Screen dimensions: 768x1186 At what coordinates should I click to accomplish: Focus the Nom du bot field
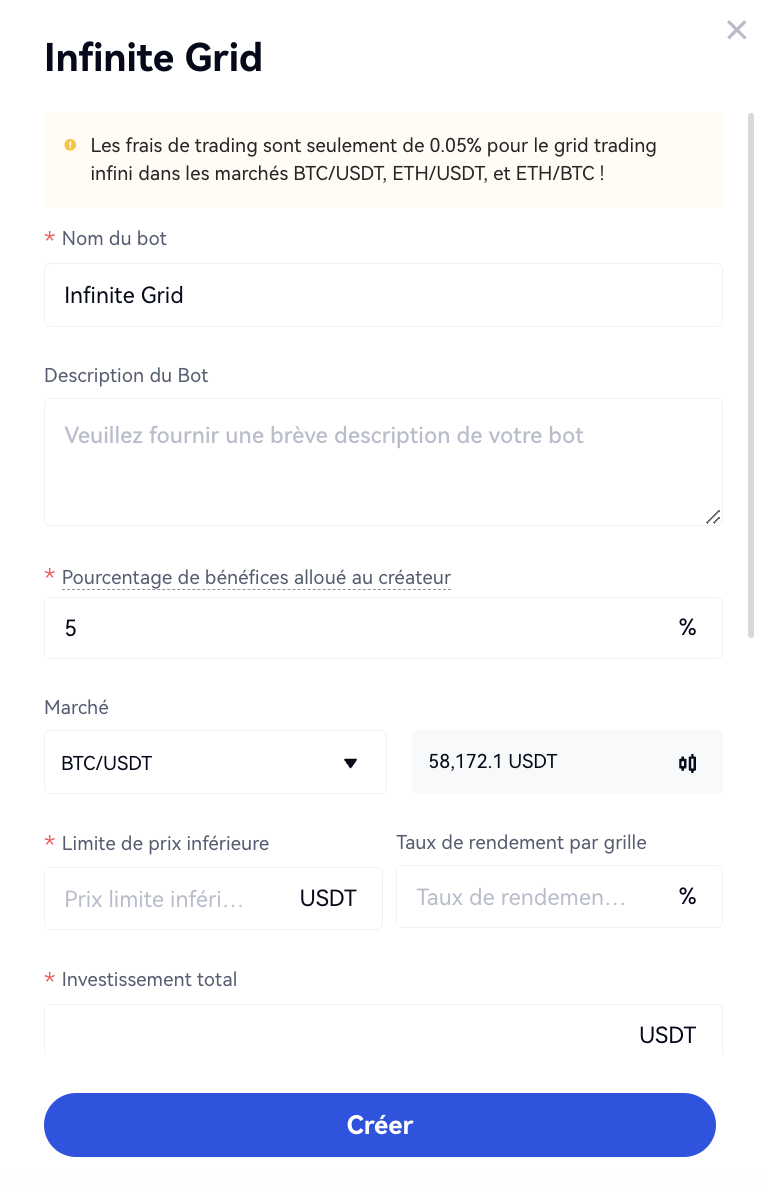[383, 295]
